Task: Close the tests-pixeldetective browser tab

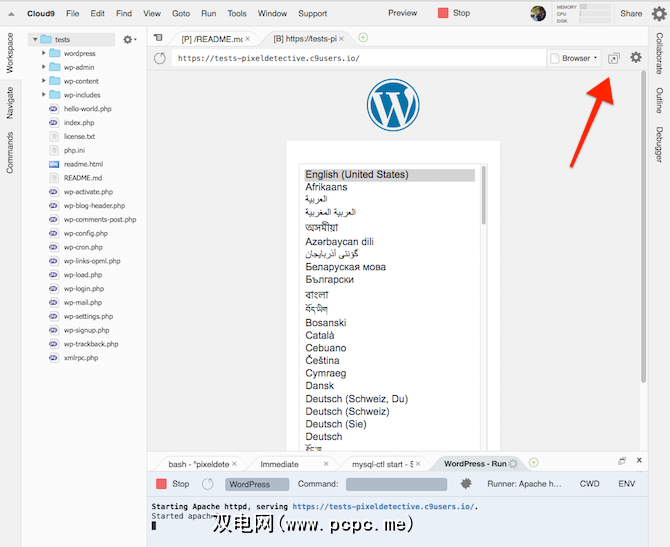Action: pyautogui.click(x=341, y=38)
